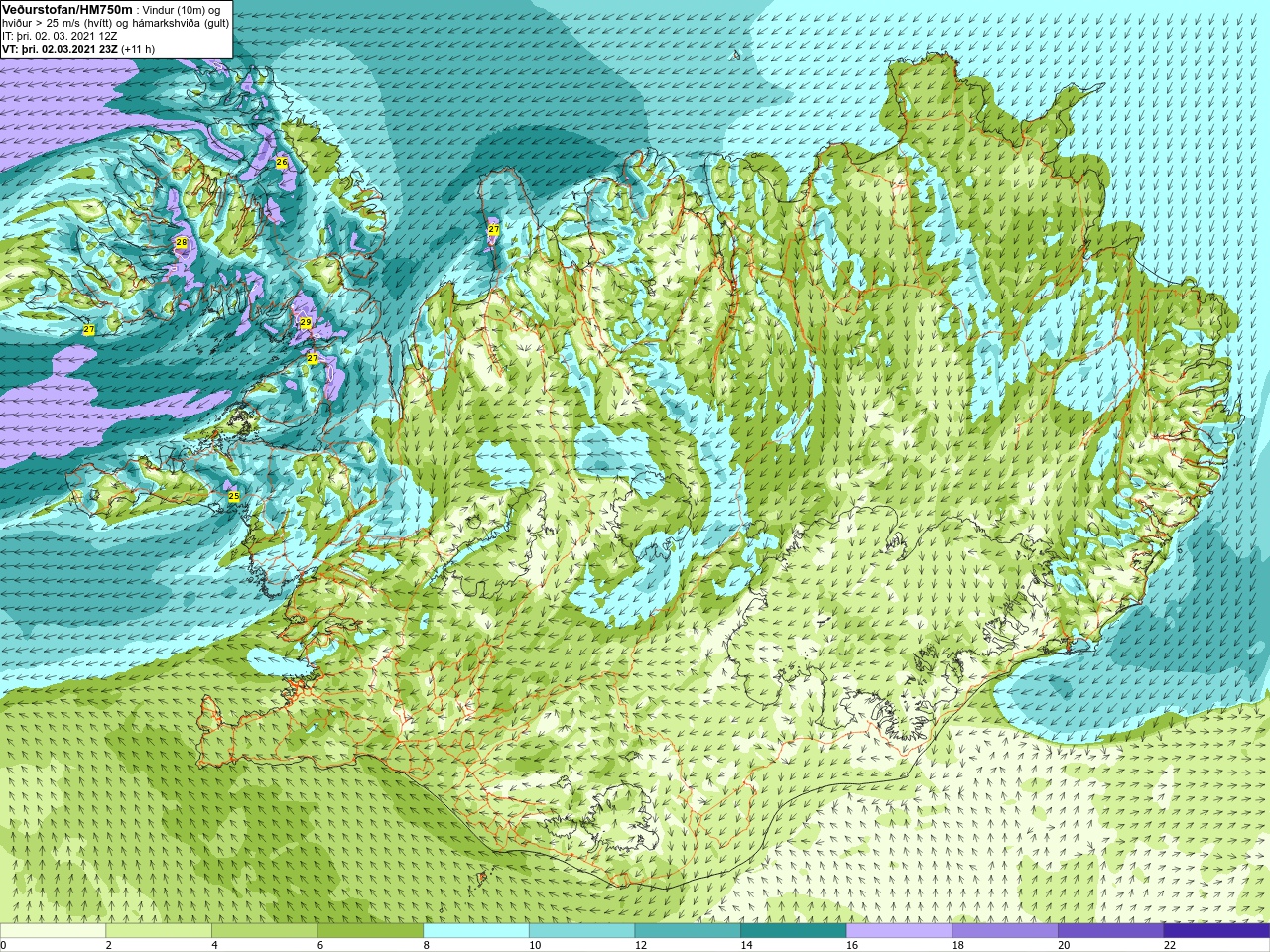Screen dimensions: 1270x952
Task: Click the Veðurstofan/HM750m title text
Action: (x=67, y=9)
